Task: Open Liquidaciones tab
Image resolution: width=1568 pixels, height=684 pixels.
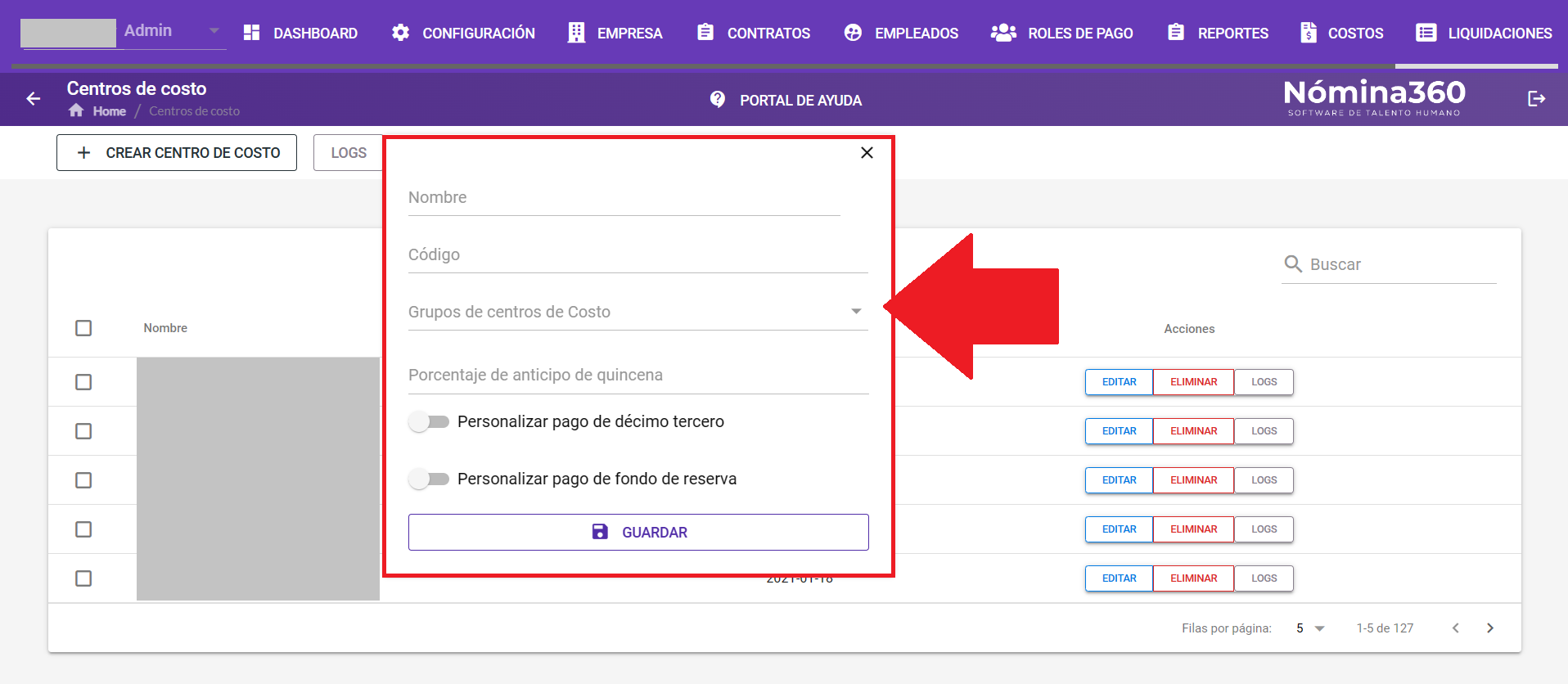Action: coord(1483,33)
